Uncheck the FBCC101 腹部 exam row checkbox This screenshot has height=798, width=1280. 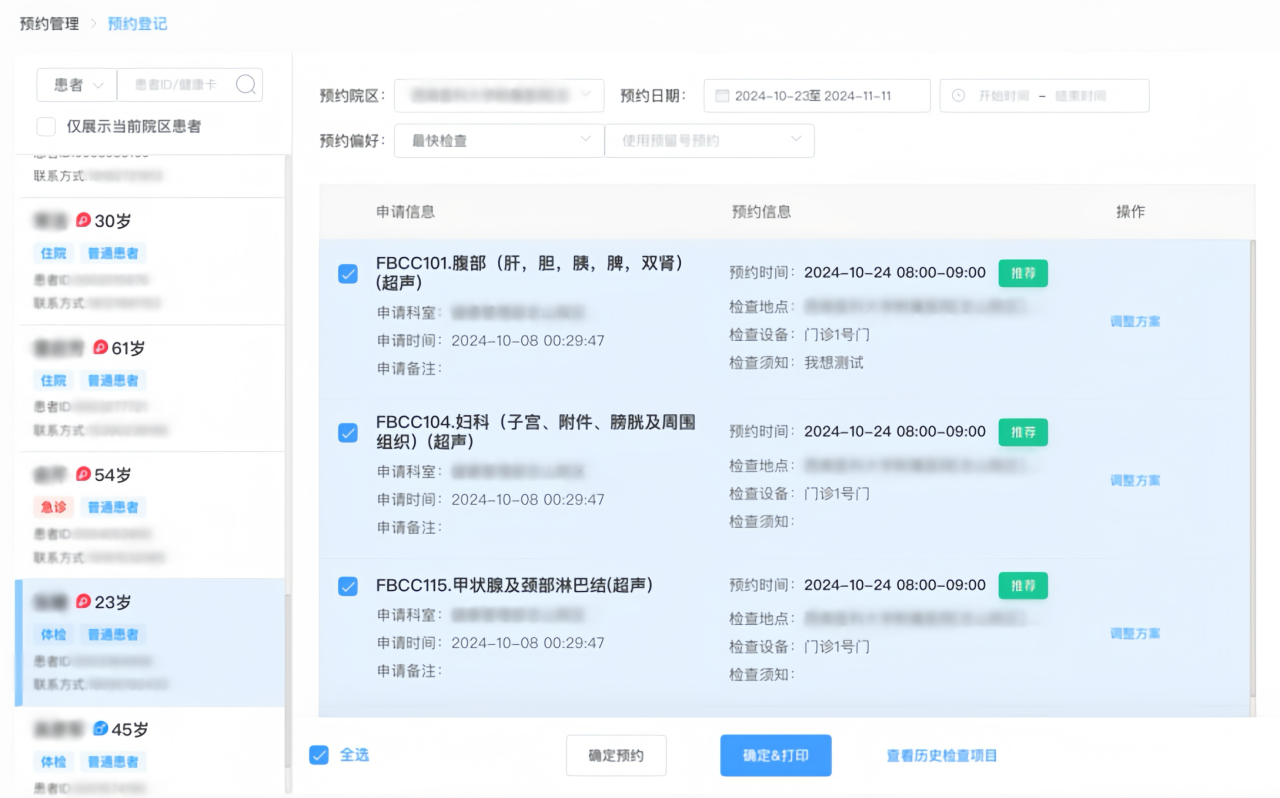348,273
